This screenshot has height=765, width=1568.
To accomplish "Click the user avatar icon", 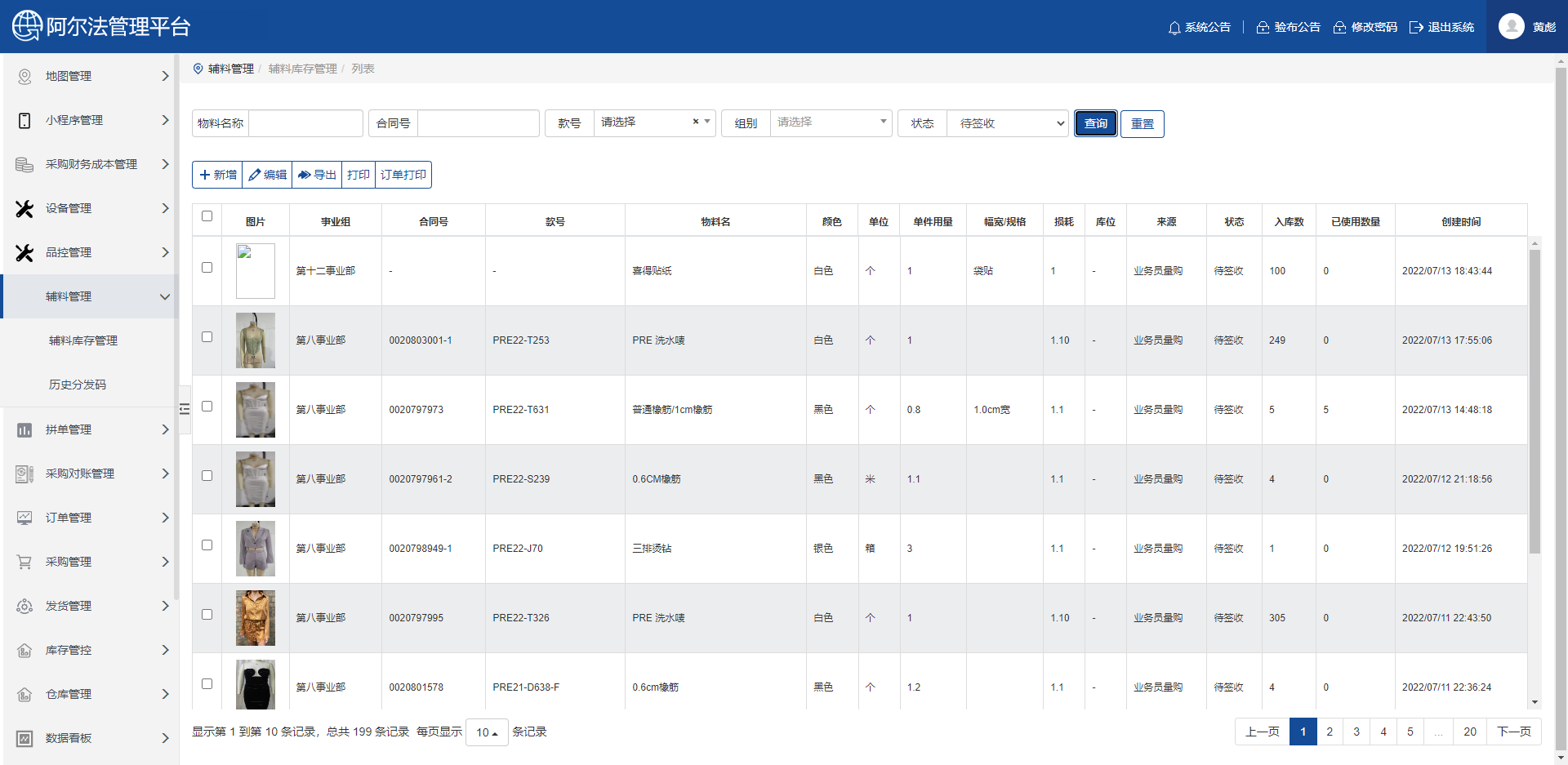I will [x=1511, y=26].
